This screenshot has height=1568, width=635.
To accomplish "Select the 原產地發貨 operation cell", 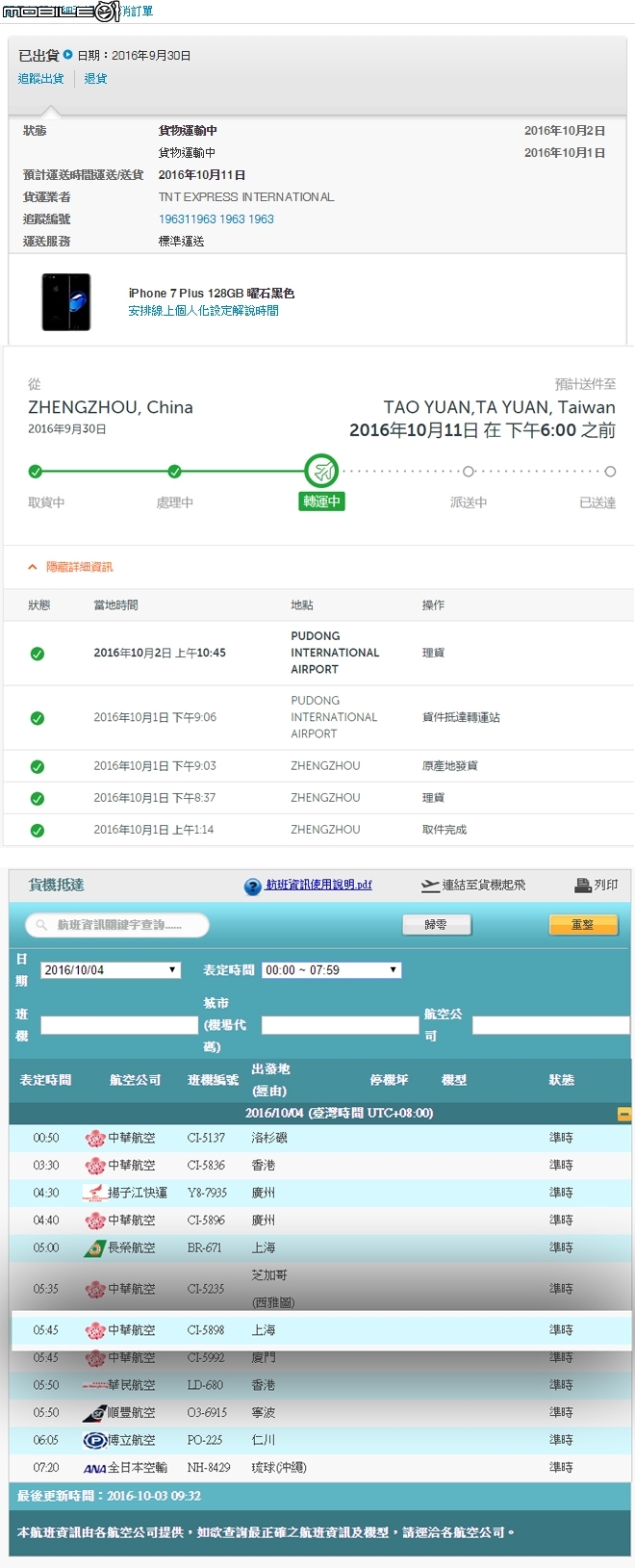I will [x=449, y=767].
